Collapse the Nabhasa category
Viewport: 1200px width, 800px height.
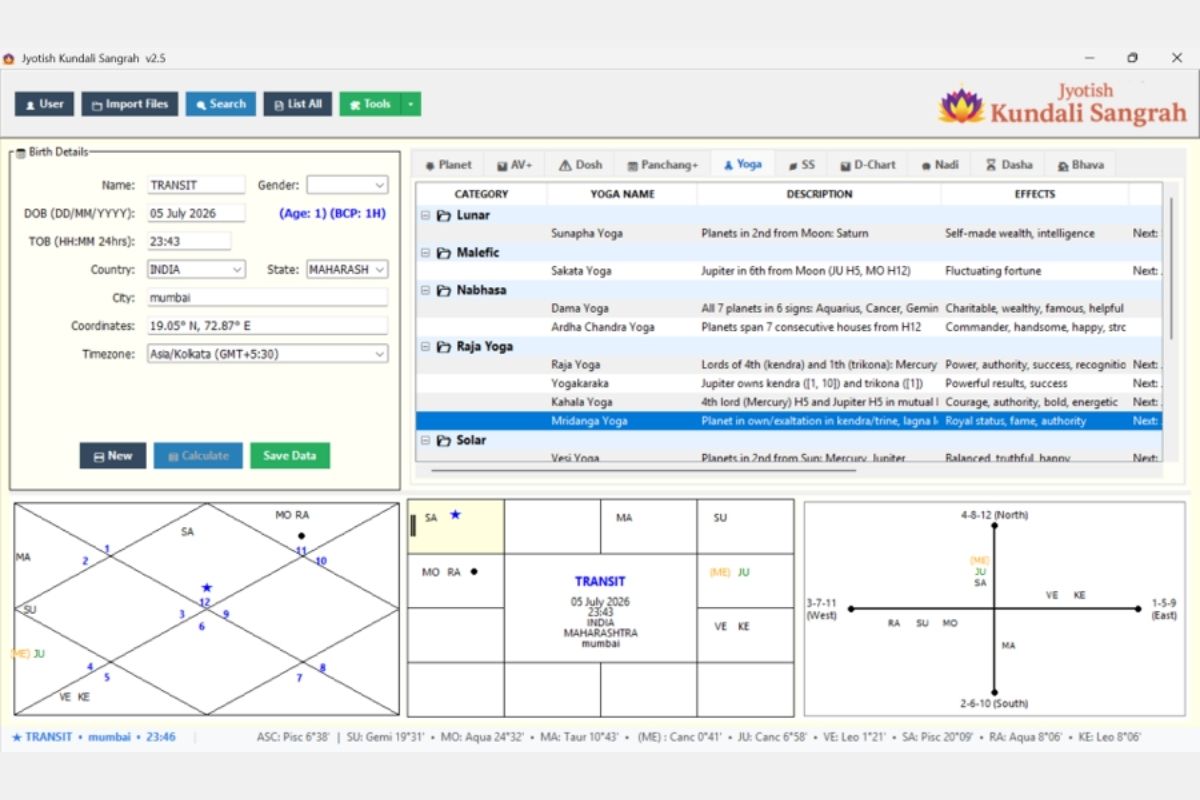pyautogui.click(x=425, y=290)
